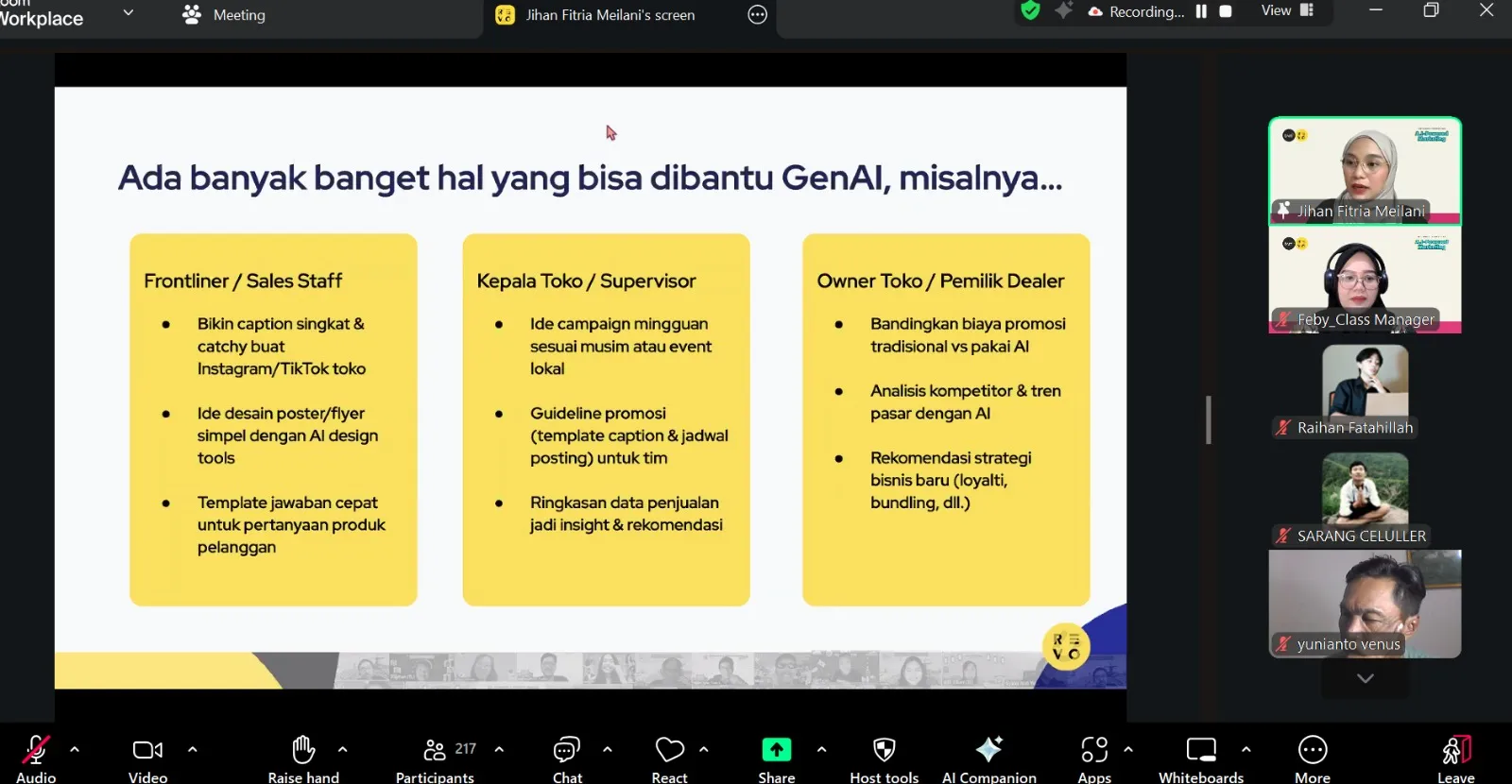Expand share options chevron next to Share
Screen dimensions: 1512x784
[822, 749]
